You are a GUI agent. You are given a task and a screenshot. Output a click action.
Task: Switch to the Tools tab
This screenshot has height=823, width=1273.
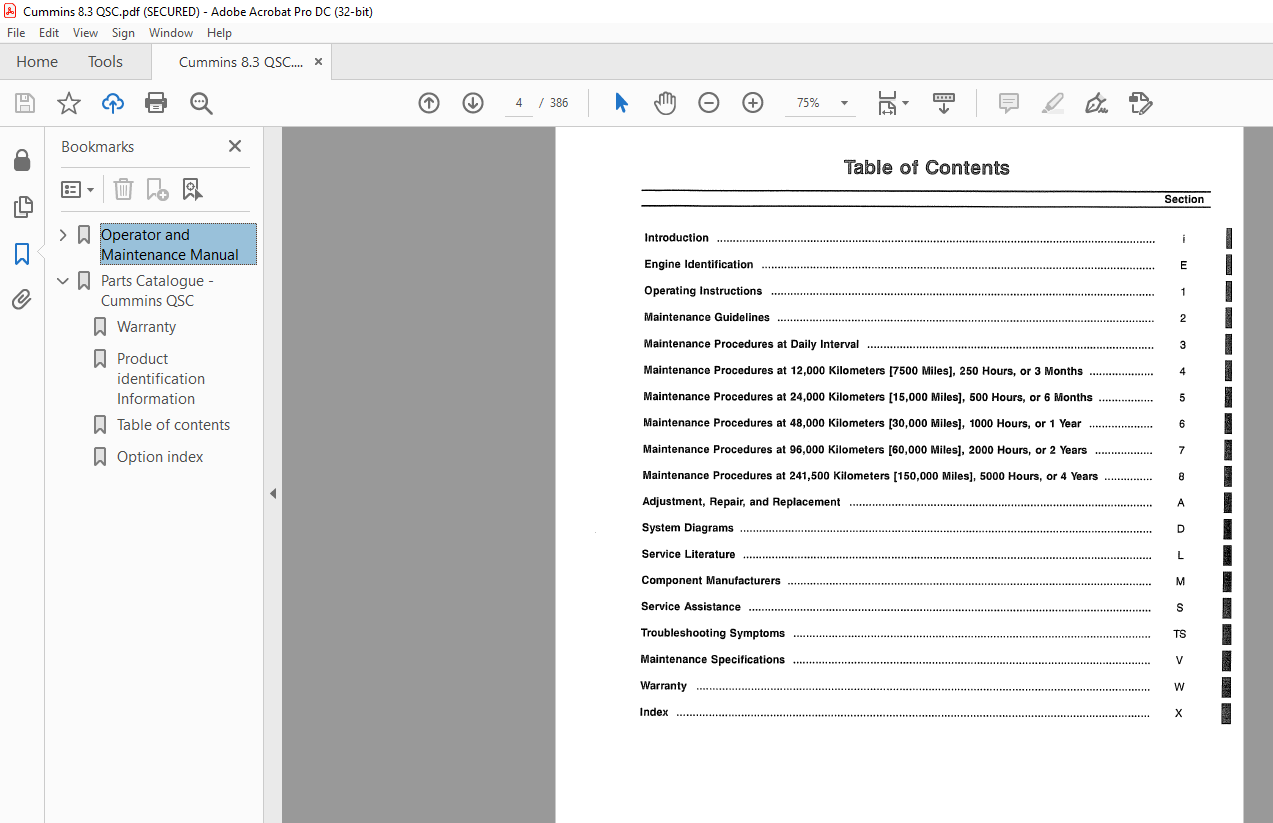[105, 62]
